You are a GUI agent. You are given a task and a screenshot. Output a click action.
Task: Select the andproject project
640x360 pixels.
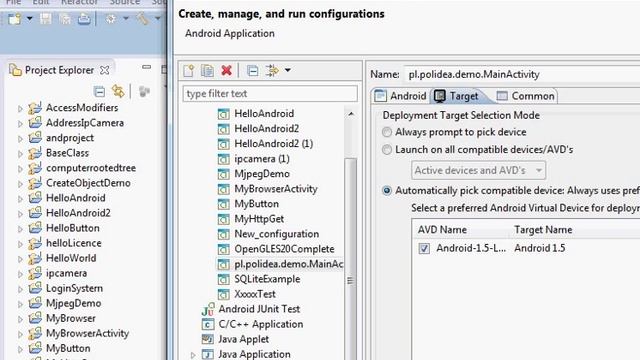pos(70,138)
